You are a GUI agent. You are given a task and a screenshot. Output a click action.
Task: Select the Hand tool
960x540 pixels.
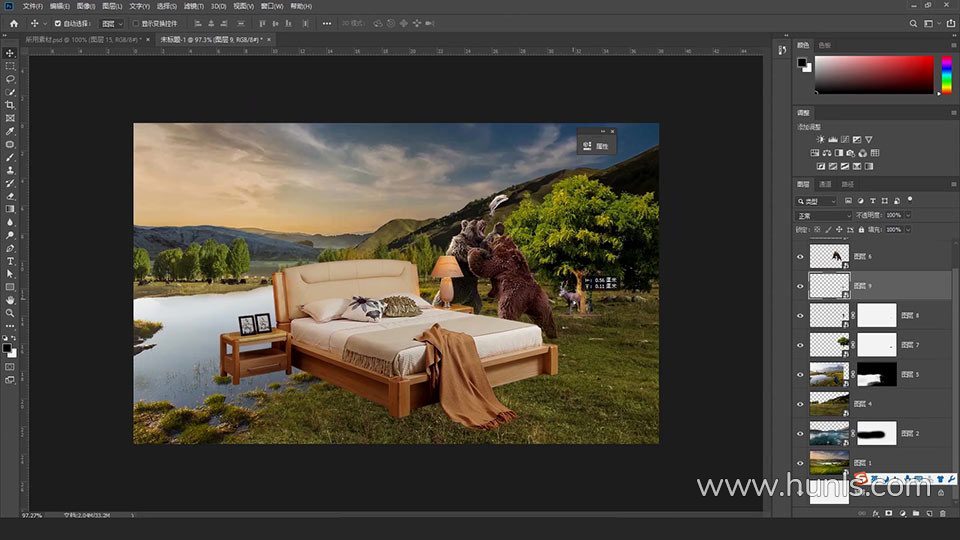coord(10,300)
